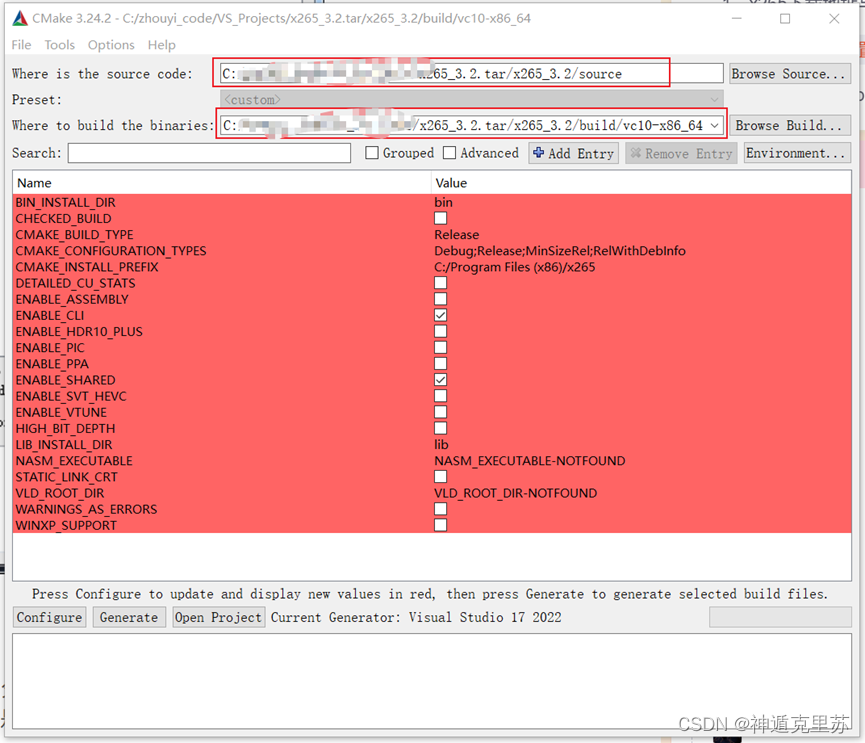The width and height of the screenshot is (865, 743).
Task: Click the Generate button
Action: click(129, 617)
